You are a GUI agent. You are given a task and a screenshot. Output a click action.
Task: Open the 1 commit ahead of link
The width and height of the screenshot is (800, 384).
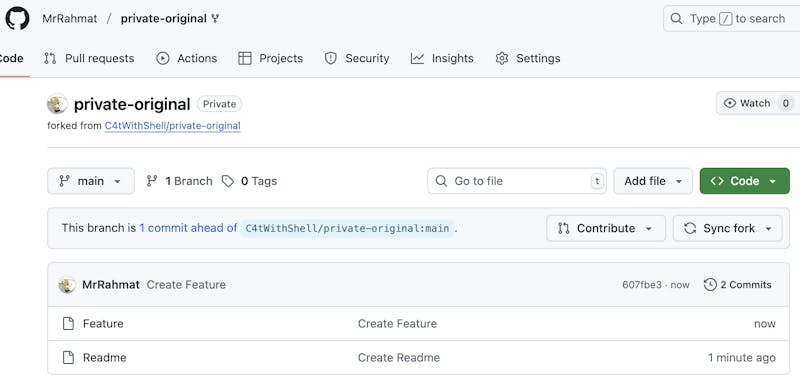click(x=188, y=228)
